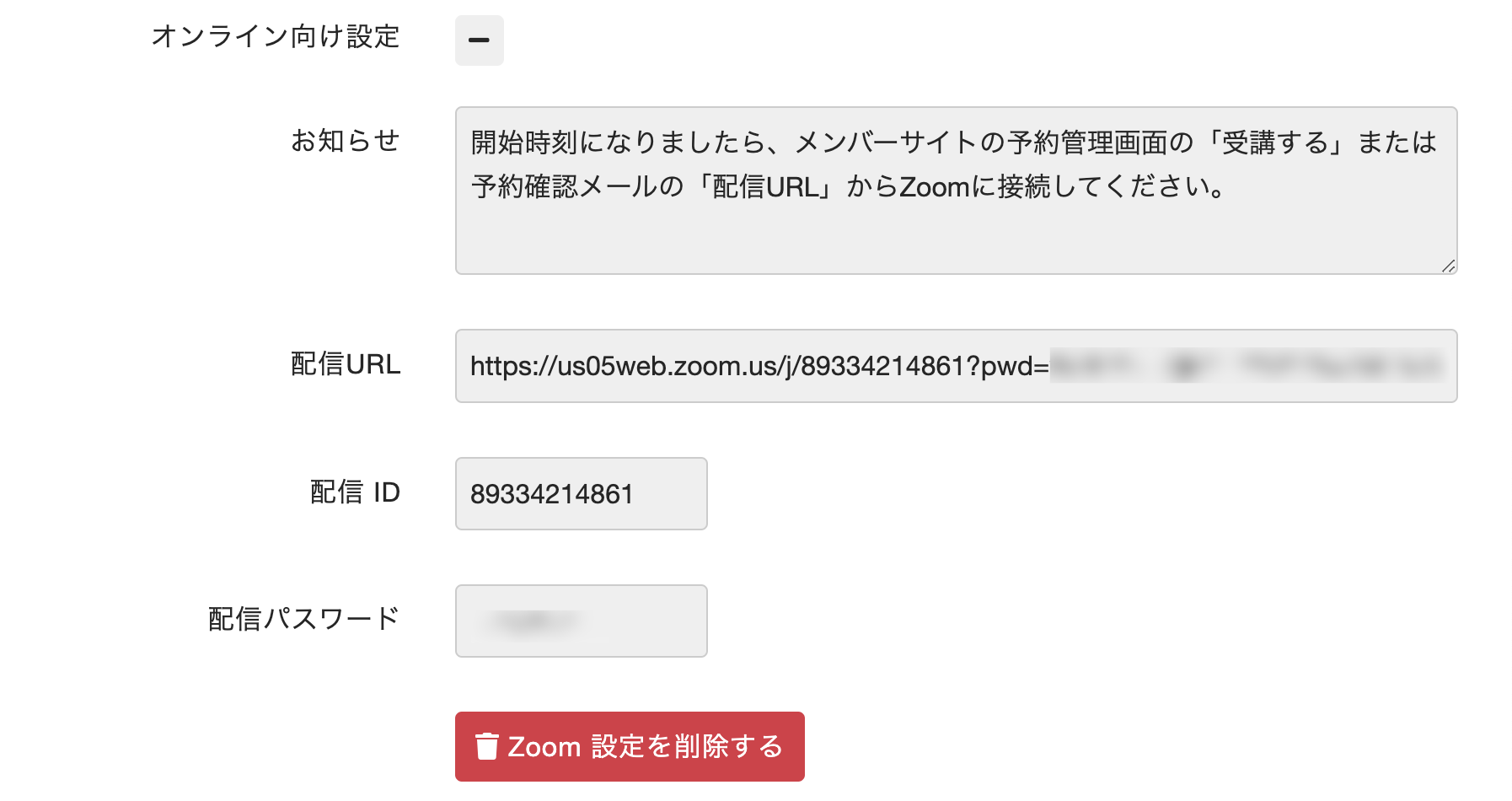Screen dimensions: 1512x801
Task: Collapse the オンライン向け設定 section
Action: point(479,40)
